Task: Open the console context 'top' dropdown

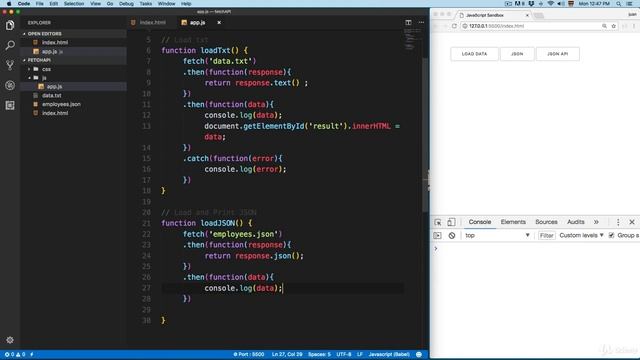Action: (497, 236)
